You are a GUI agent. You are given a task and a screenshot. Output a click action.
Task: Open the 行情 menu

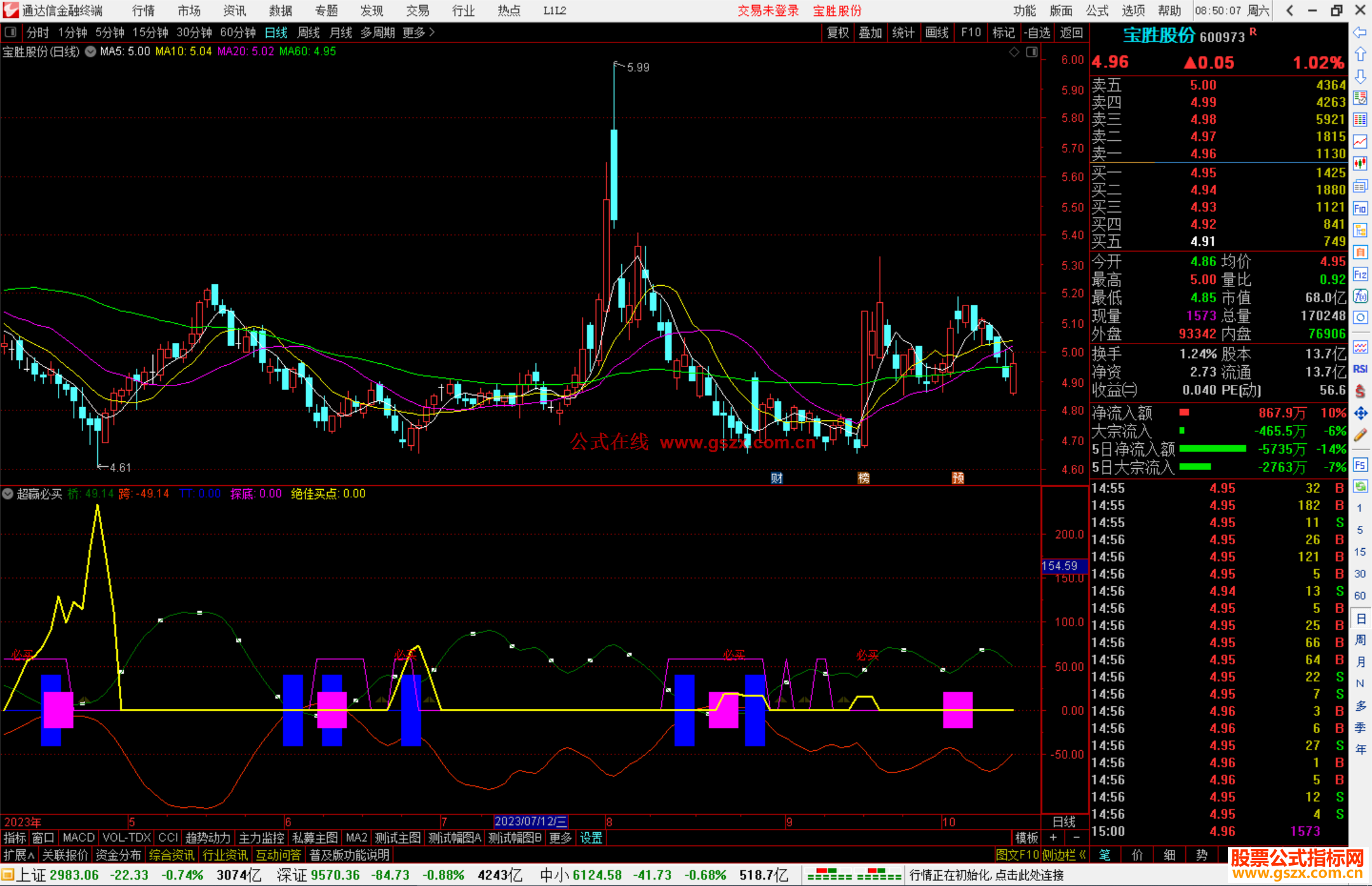[144, 10]
